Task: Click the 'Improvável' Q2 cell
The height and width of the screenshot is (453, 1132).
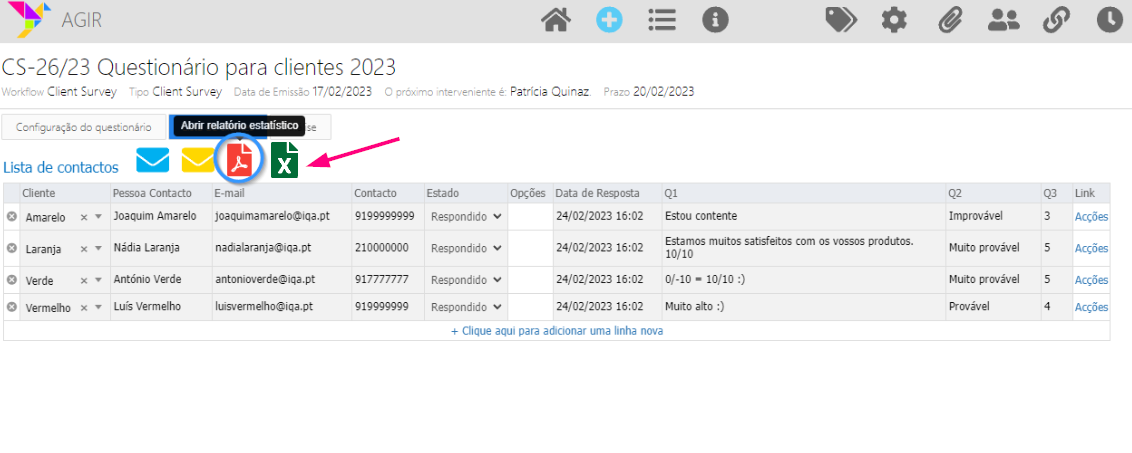Action: tap(993, 217)
